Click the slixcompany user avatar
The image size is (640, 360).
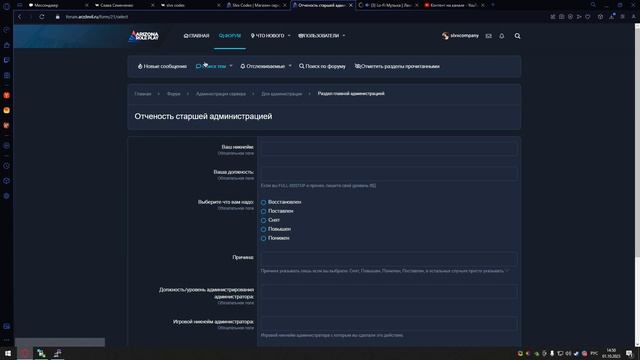(445, 36)
